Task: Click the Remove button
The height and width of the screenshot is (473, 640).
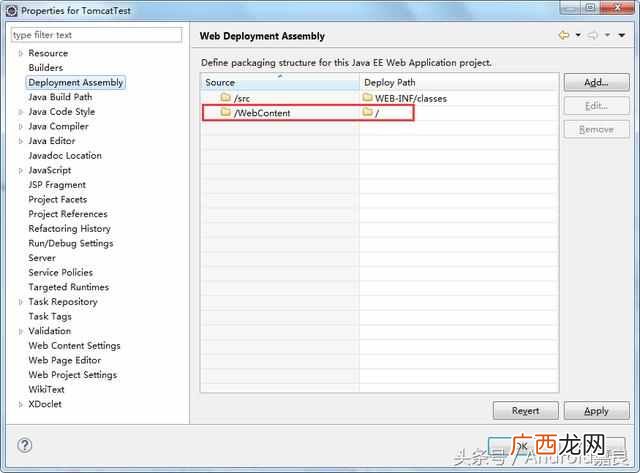Action: point(596,130)
